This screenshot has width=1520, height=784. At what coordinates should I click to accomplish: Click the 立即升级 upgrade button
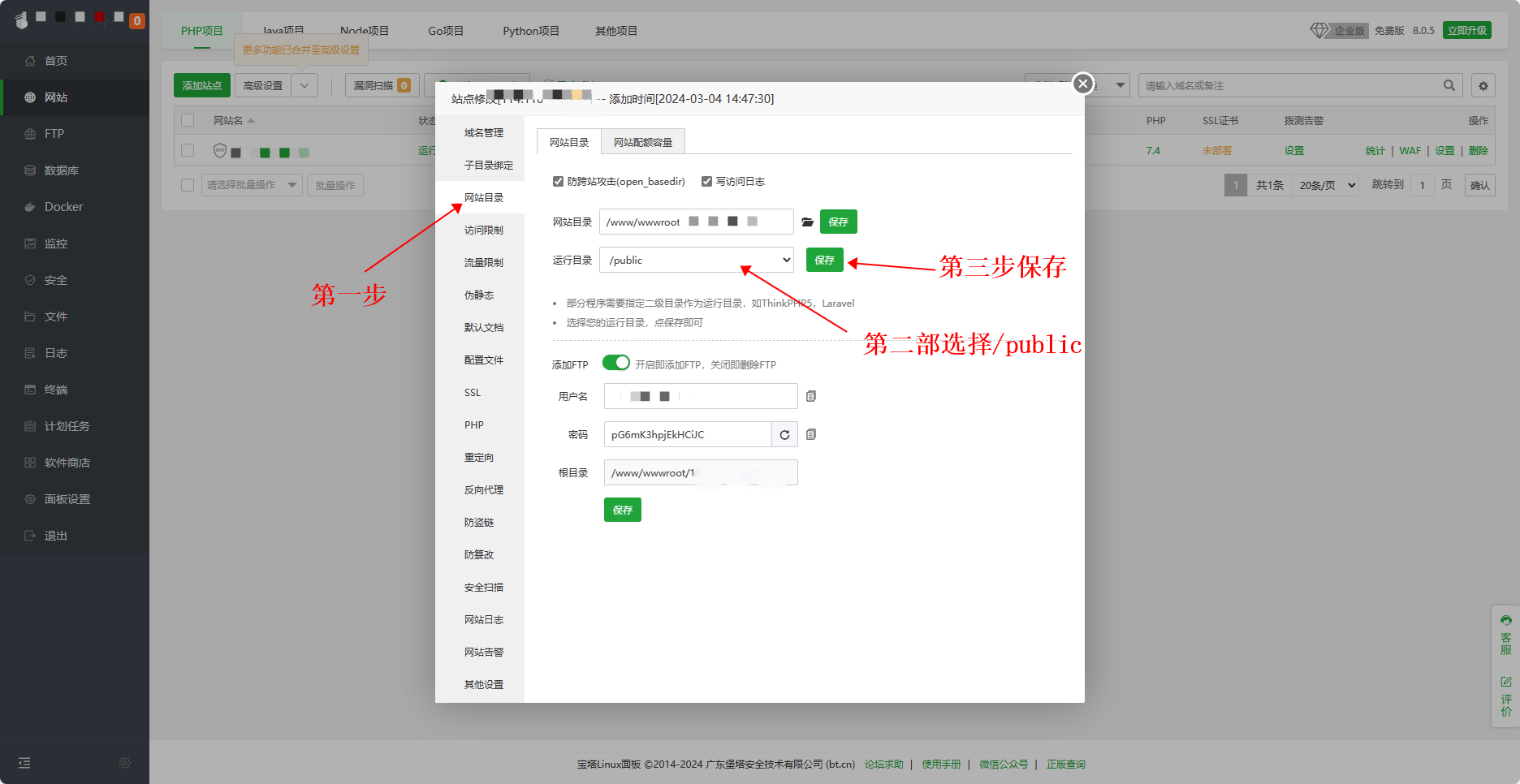(x=1466, y=30)
